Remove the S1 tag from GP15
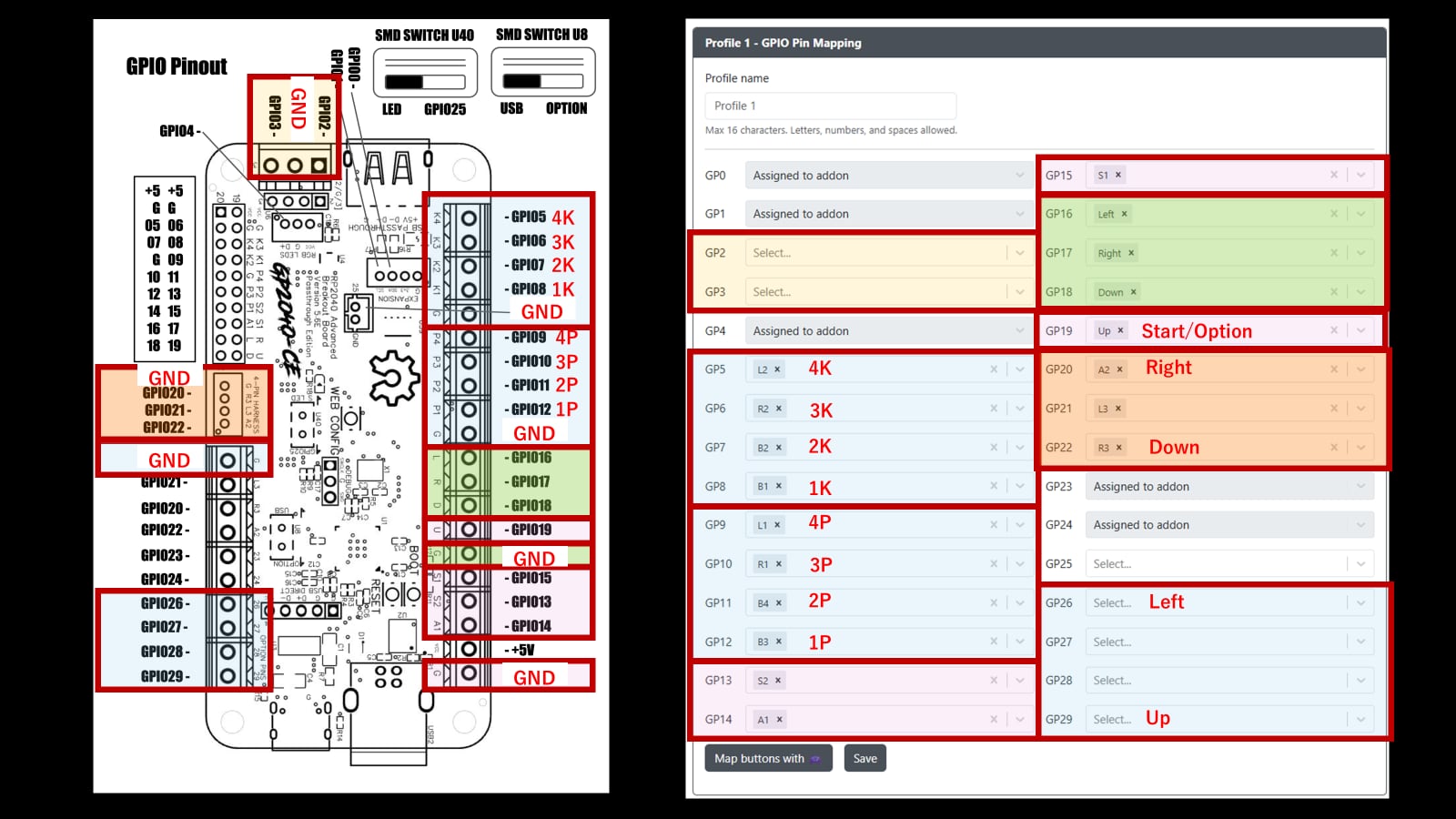The image size is (1456, 819). click(1118, 175)
